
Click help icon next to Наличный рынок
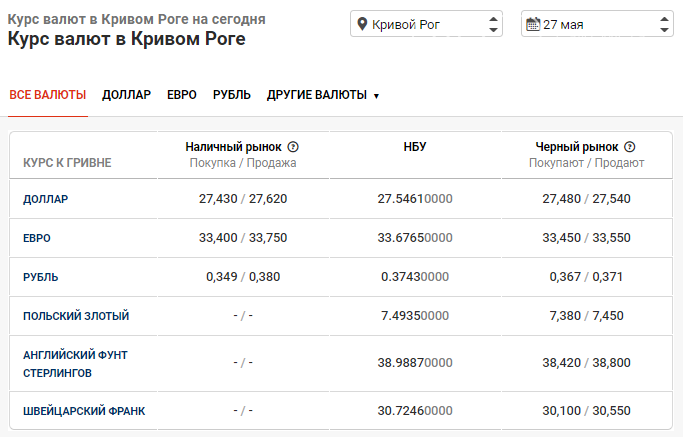coord(293,146)
